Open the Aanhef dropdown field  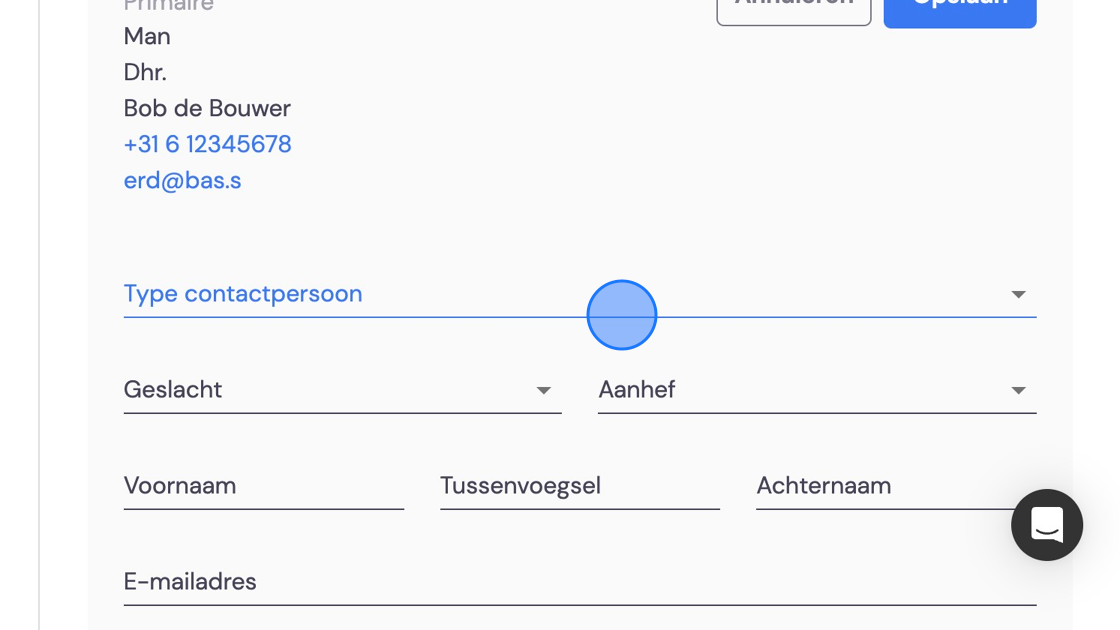816,390
